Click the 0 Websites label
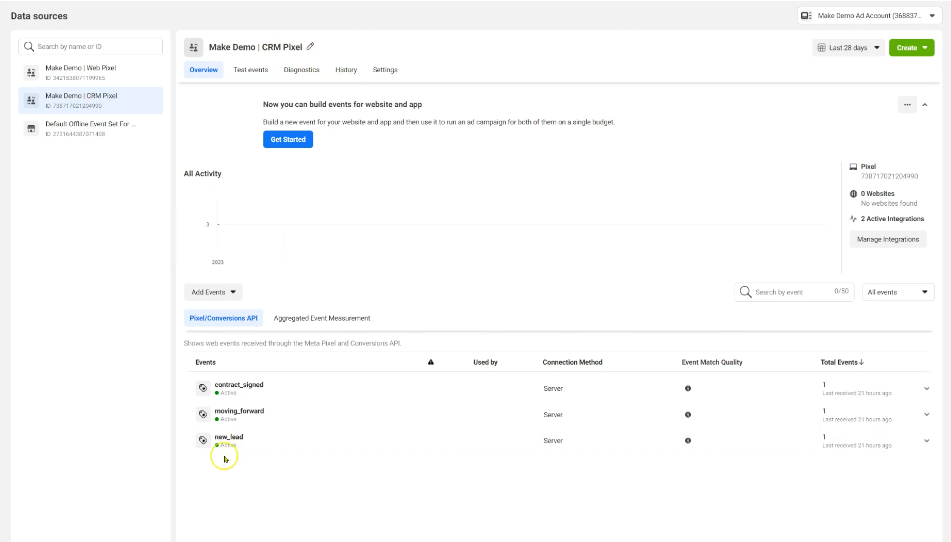 pyautogui.click(x=878, y=194)
